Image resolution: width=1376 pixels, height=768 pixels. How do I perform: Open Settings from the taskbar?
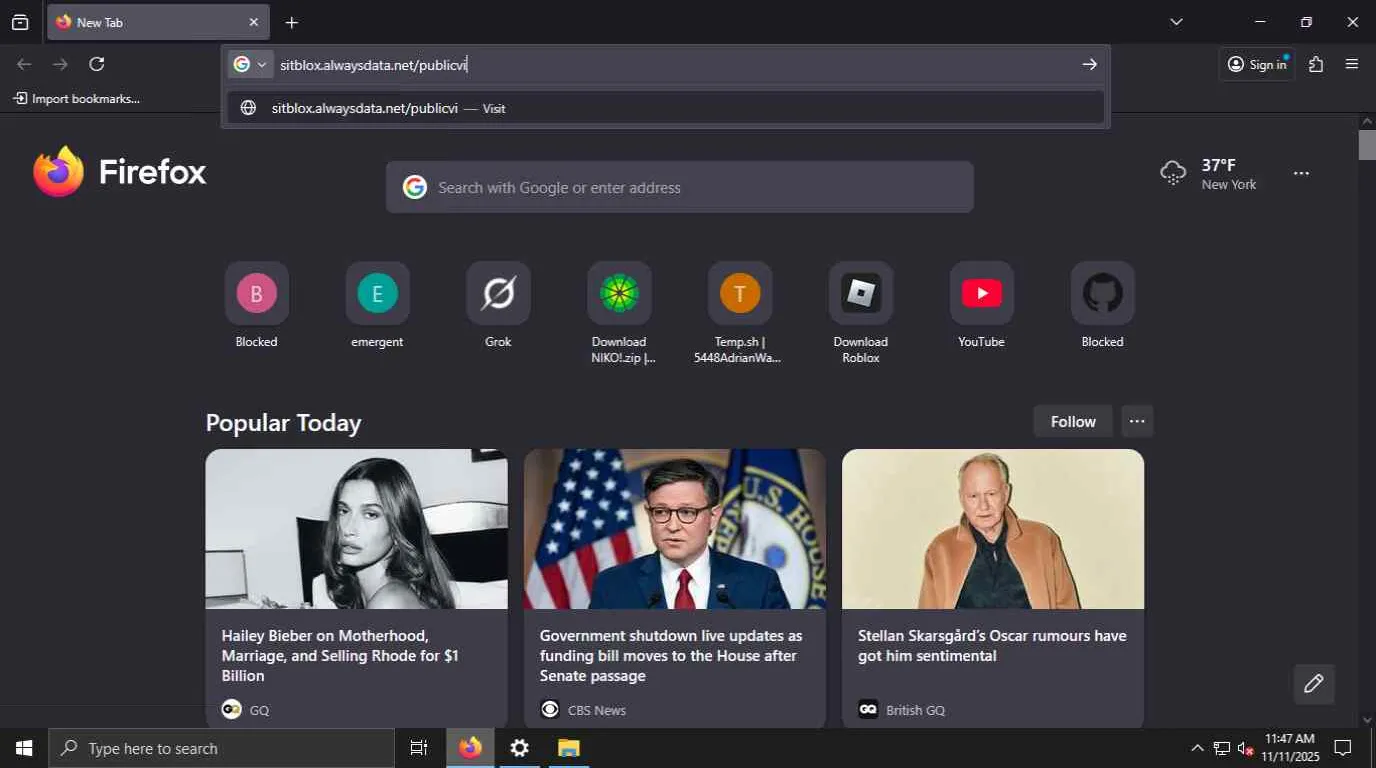(519, 748)
